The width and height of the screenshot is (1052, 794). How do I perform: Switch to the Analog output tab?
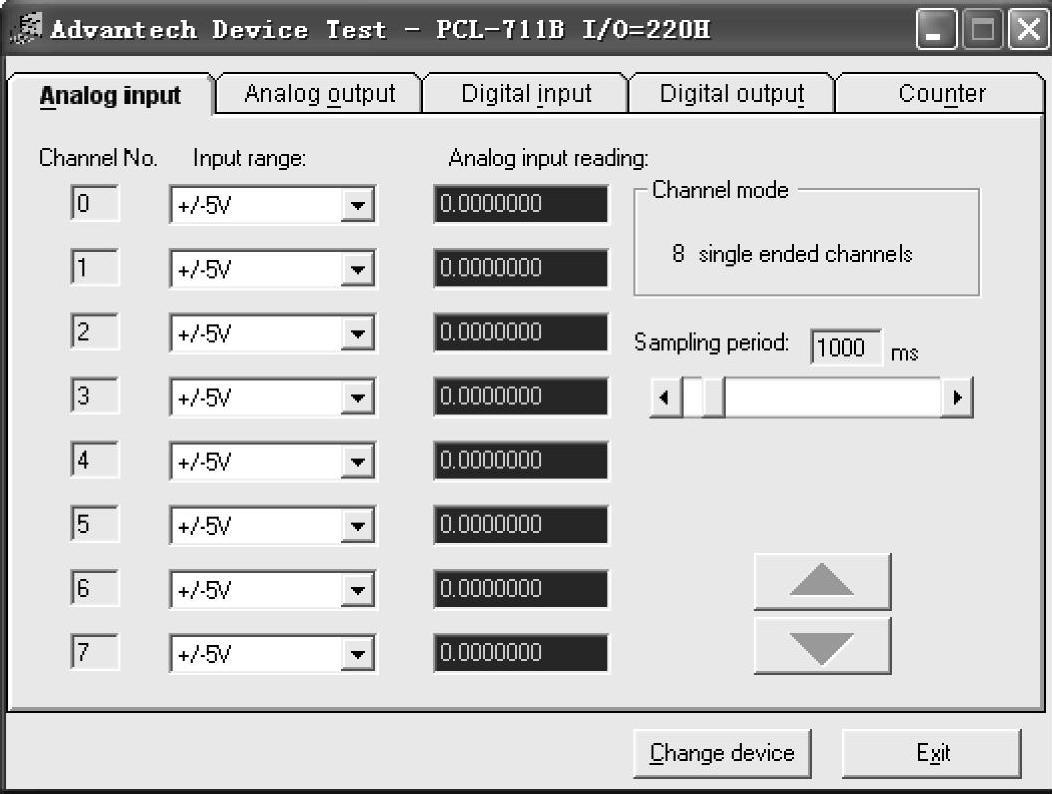[319, 94]
